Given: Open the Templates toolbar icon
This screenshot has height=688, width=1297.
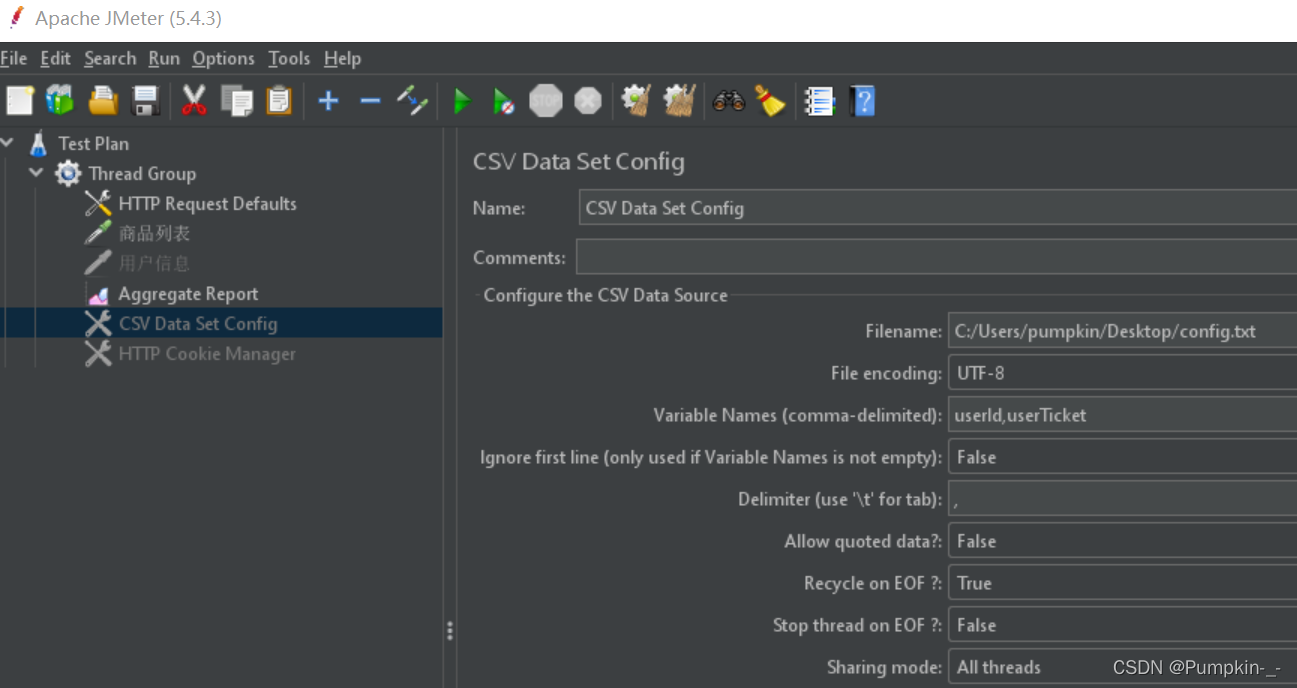Looking at the screenshot, I should (60, 100).
